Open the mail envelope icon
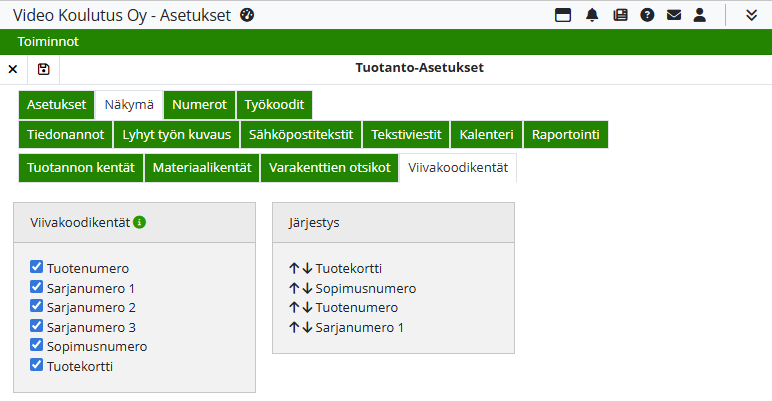This screenshot has height=401, width=772. (674, 15)
